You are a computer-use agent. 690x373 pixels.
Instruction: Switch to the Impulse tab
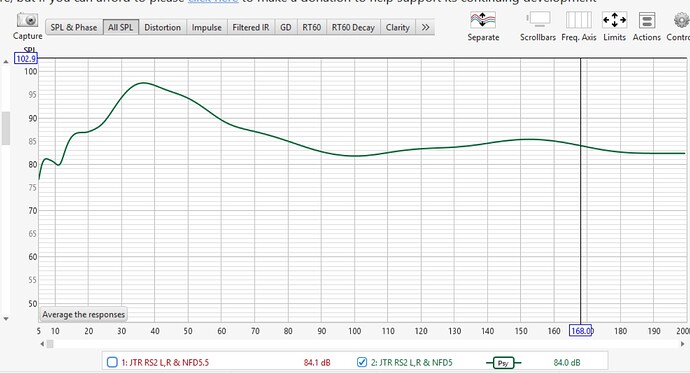[206, 27]
